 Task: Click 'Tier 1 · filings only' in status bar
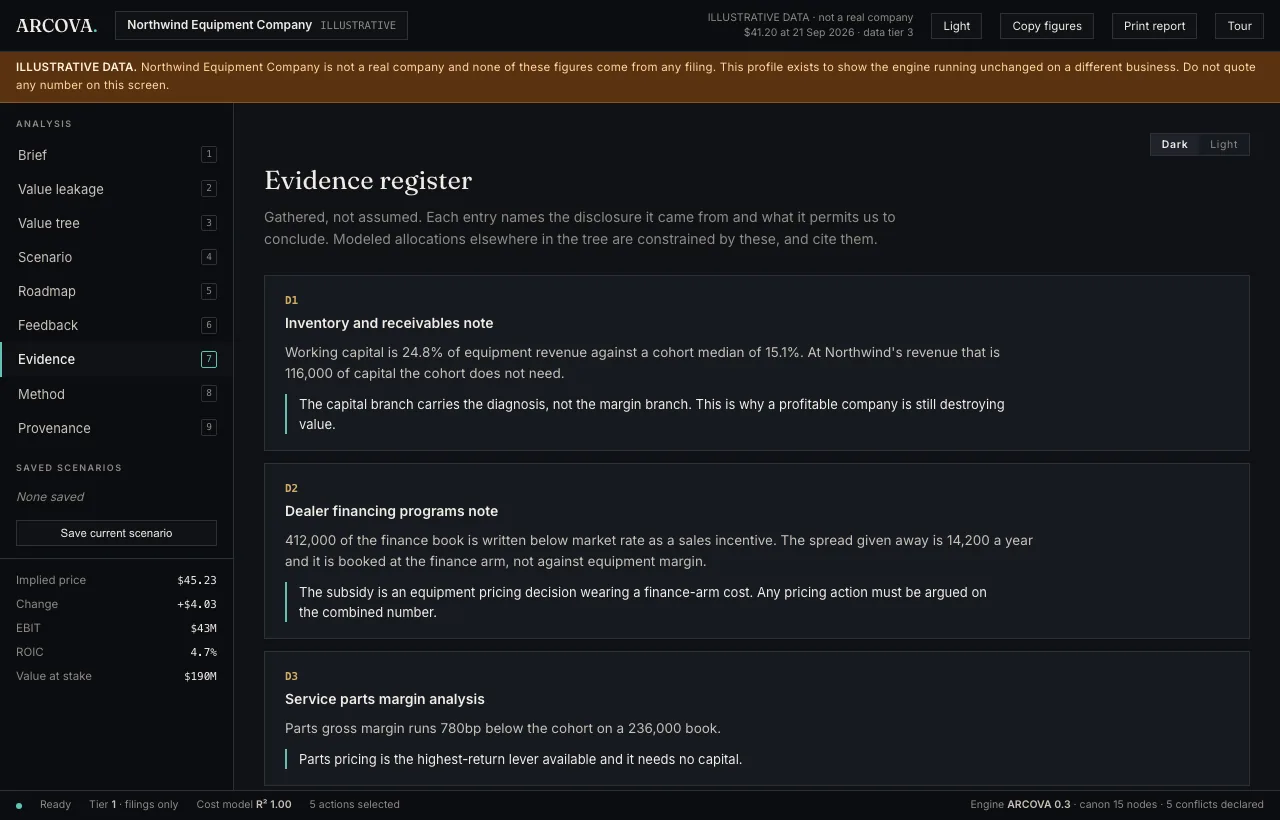[x=133, y=804]
